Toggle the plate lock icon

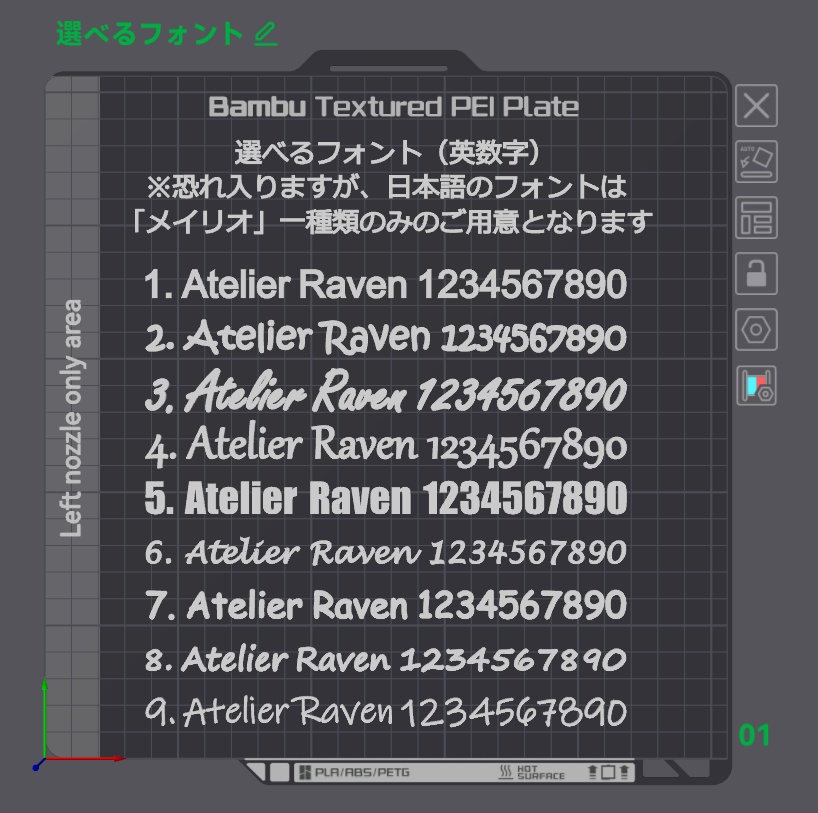(x=756, y=273)
